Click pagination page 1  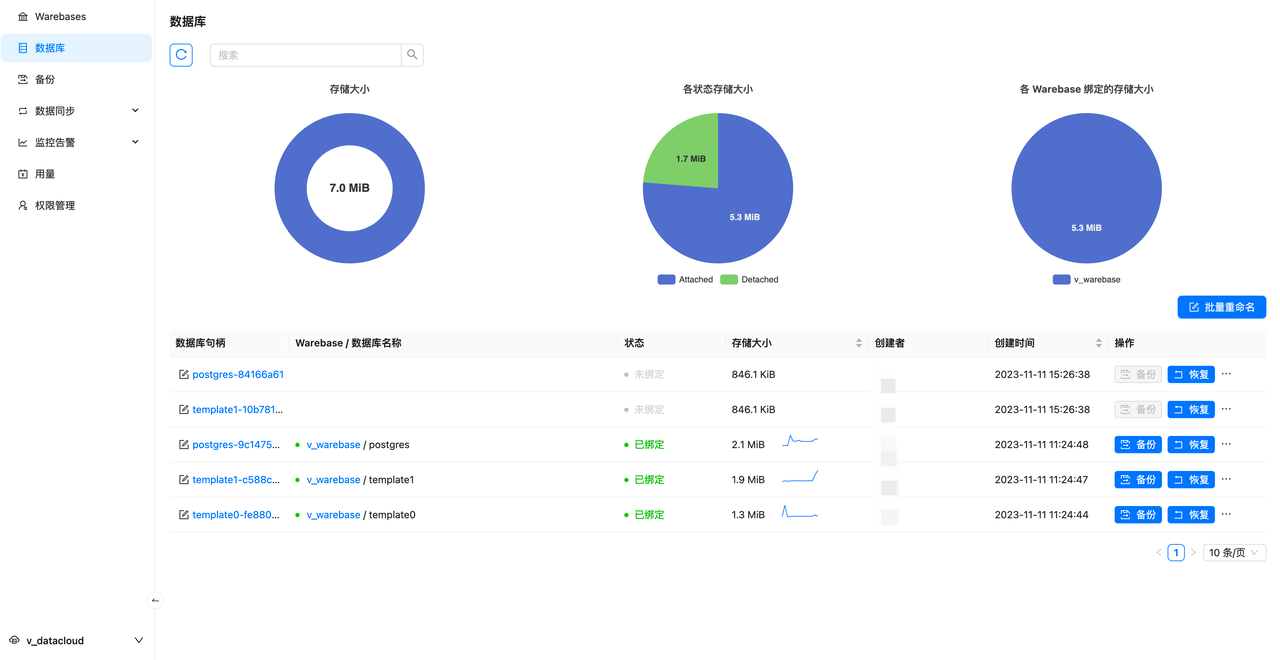coord(1176,553)
